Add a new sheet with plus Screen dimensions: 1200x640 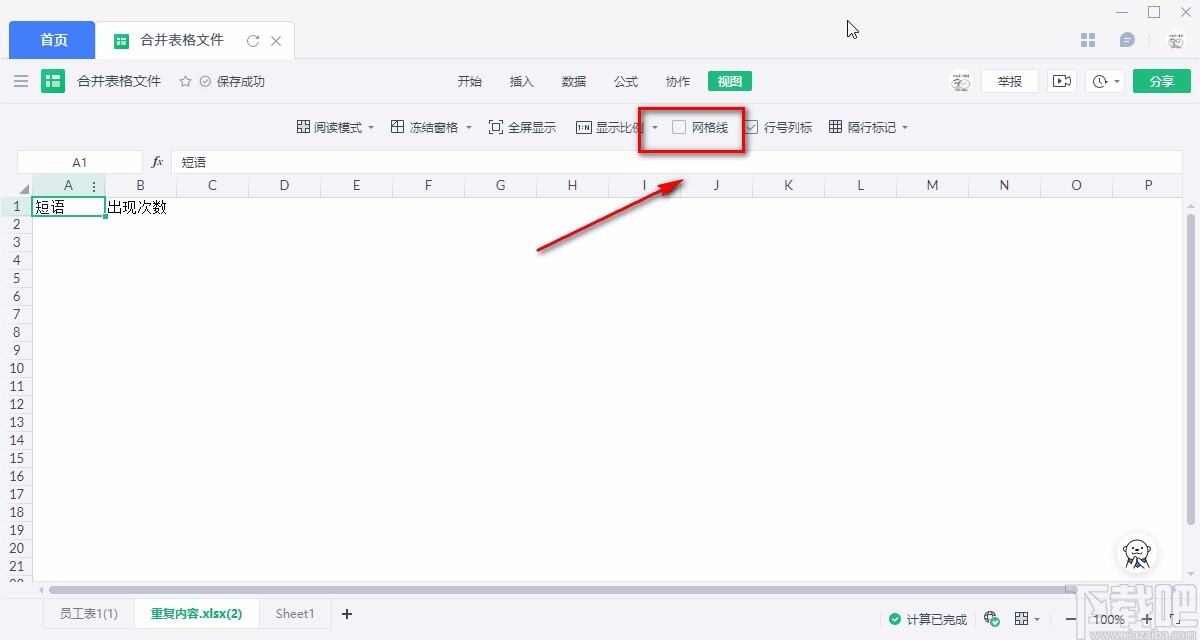click(347, 614)
